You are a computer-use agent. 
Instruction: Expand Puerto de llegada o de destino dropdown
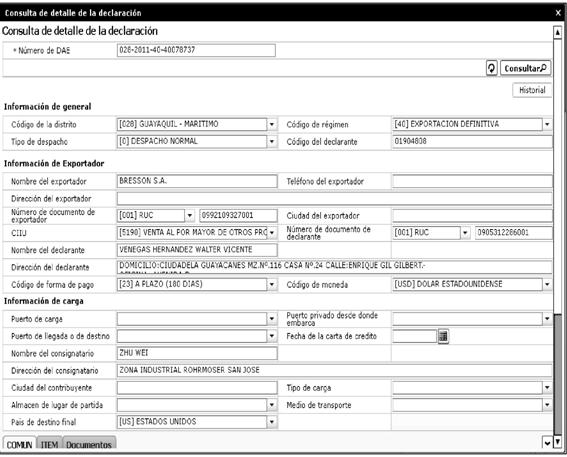click(272, 336)
